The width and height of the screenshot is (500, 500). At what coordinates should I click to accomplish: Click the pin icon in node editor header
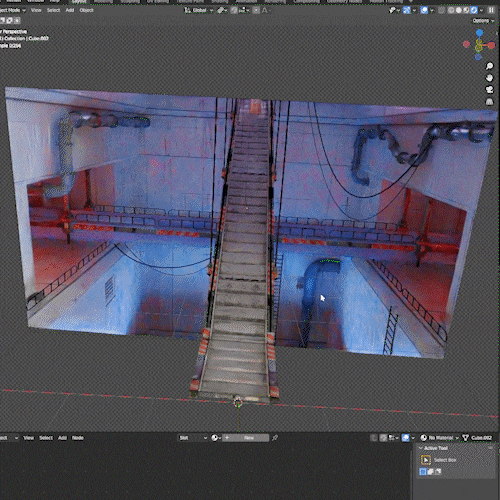(275, 438)
